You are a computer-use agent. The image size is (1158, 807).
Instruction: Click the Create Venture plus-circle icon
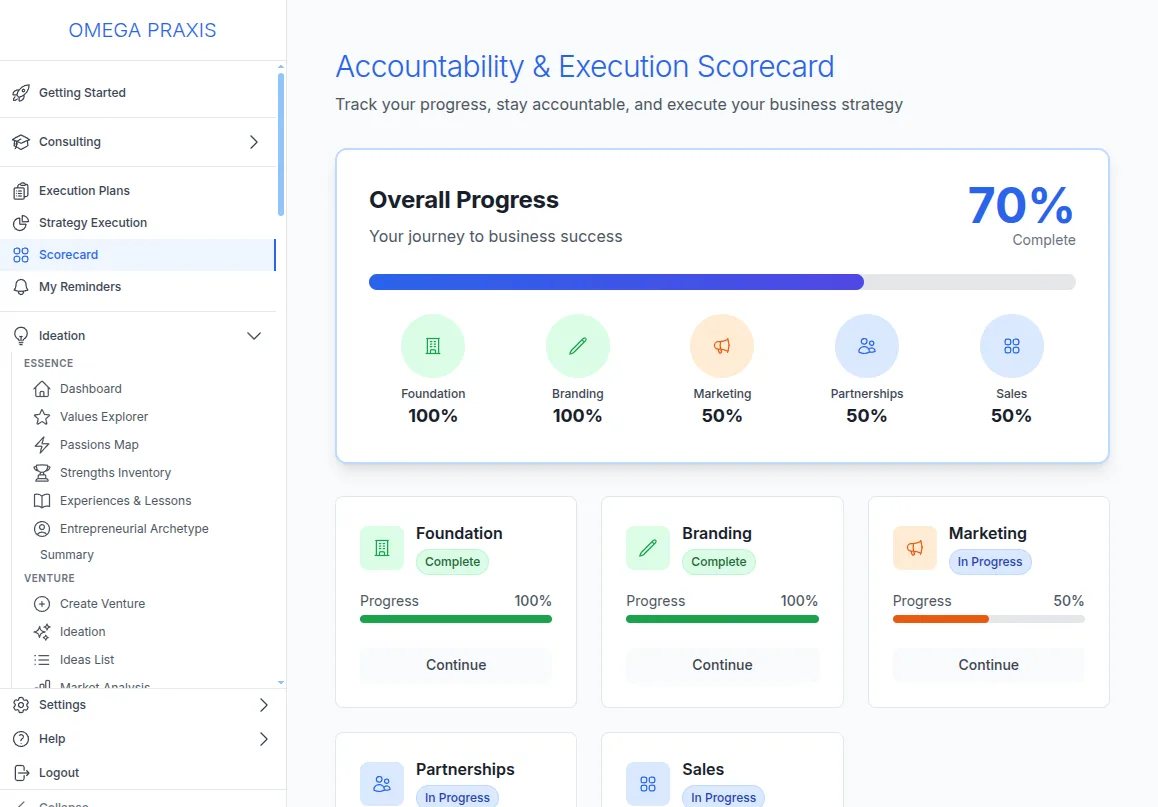42,604
